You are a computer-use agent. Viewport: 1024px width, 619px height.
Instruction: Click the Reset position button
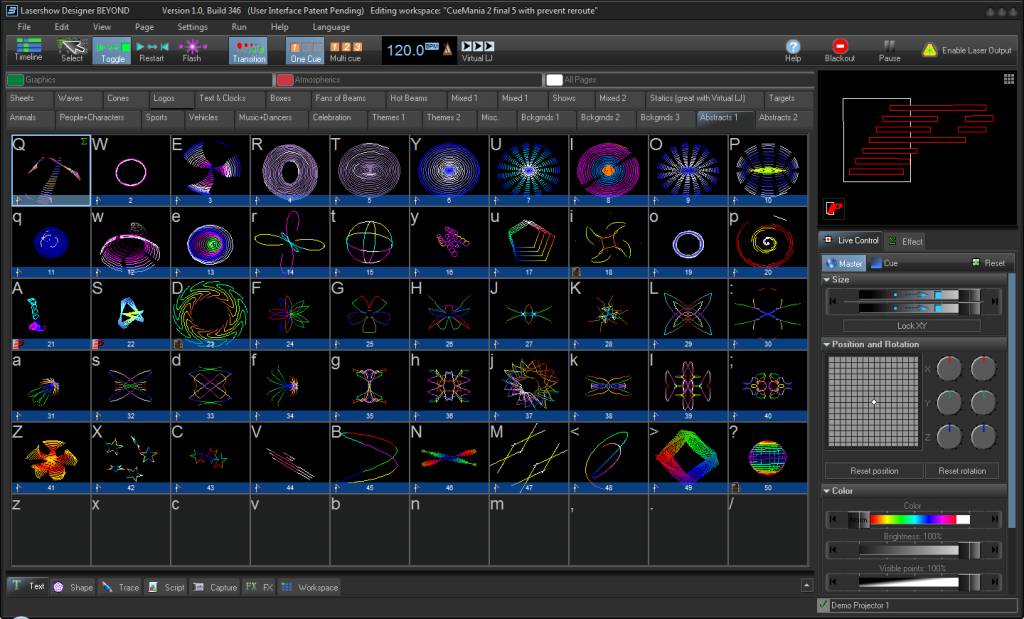(x=874, y=471)
